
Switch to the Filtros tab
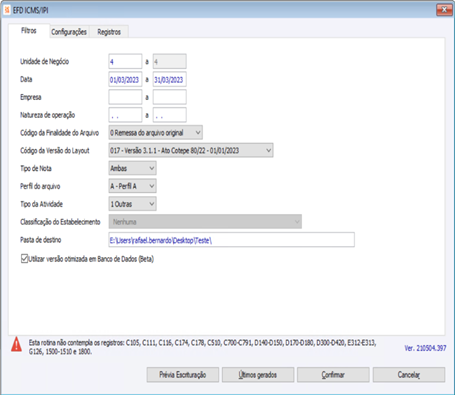coord(29,31)
